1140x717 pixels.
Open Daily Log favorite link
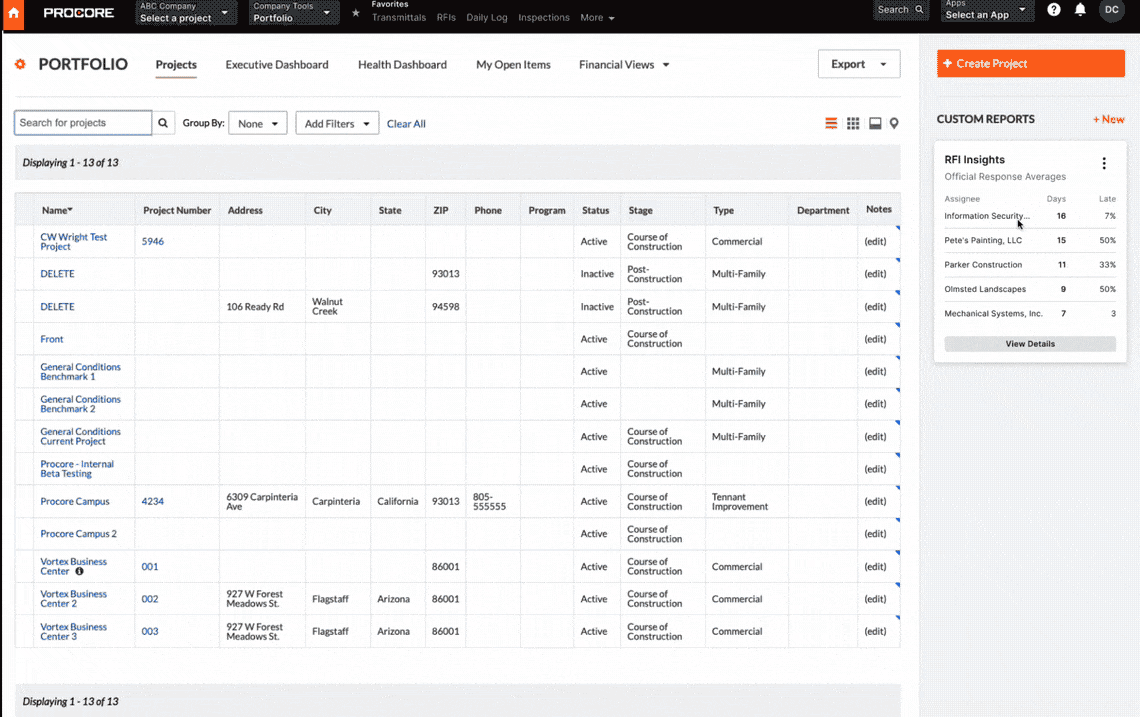point(486,17)
